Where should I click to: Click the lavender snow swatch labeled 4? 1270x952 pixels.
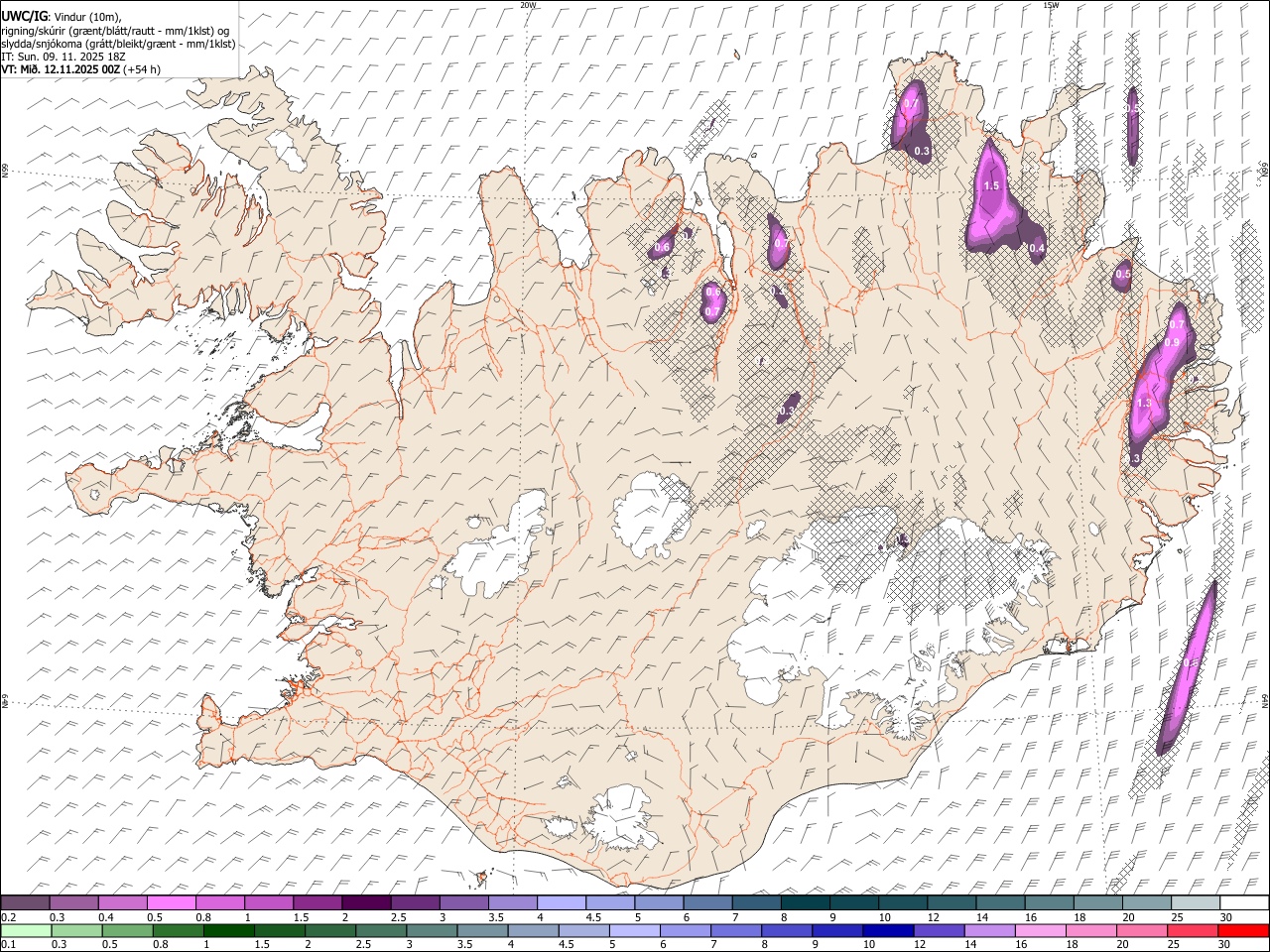click(x=562, y=903)
